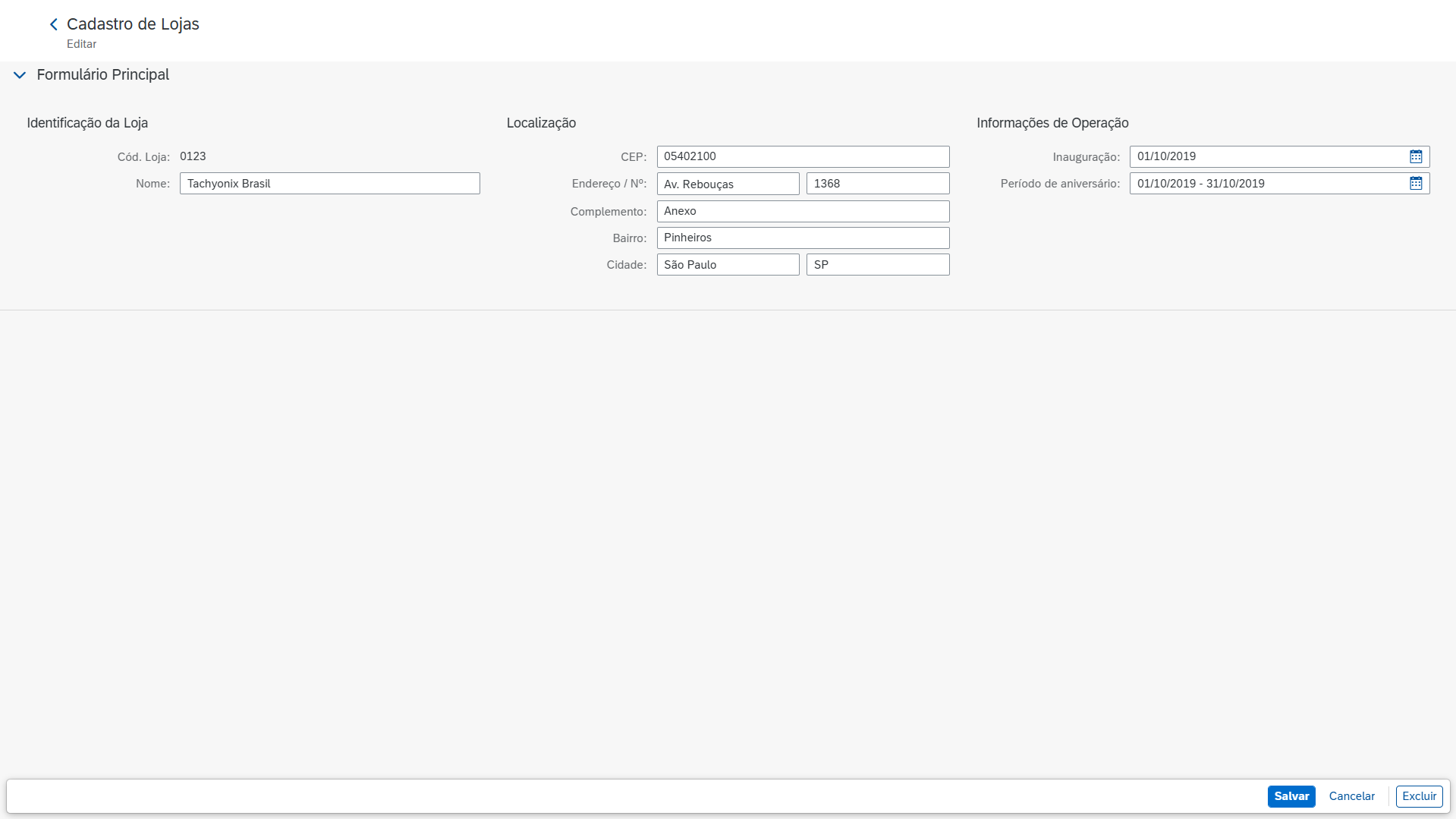Open the Período de aniversário calendar icon
Screen dimensions: 1456x819
[x=1415, y=184]
